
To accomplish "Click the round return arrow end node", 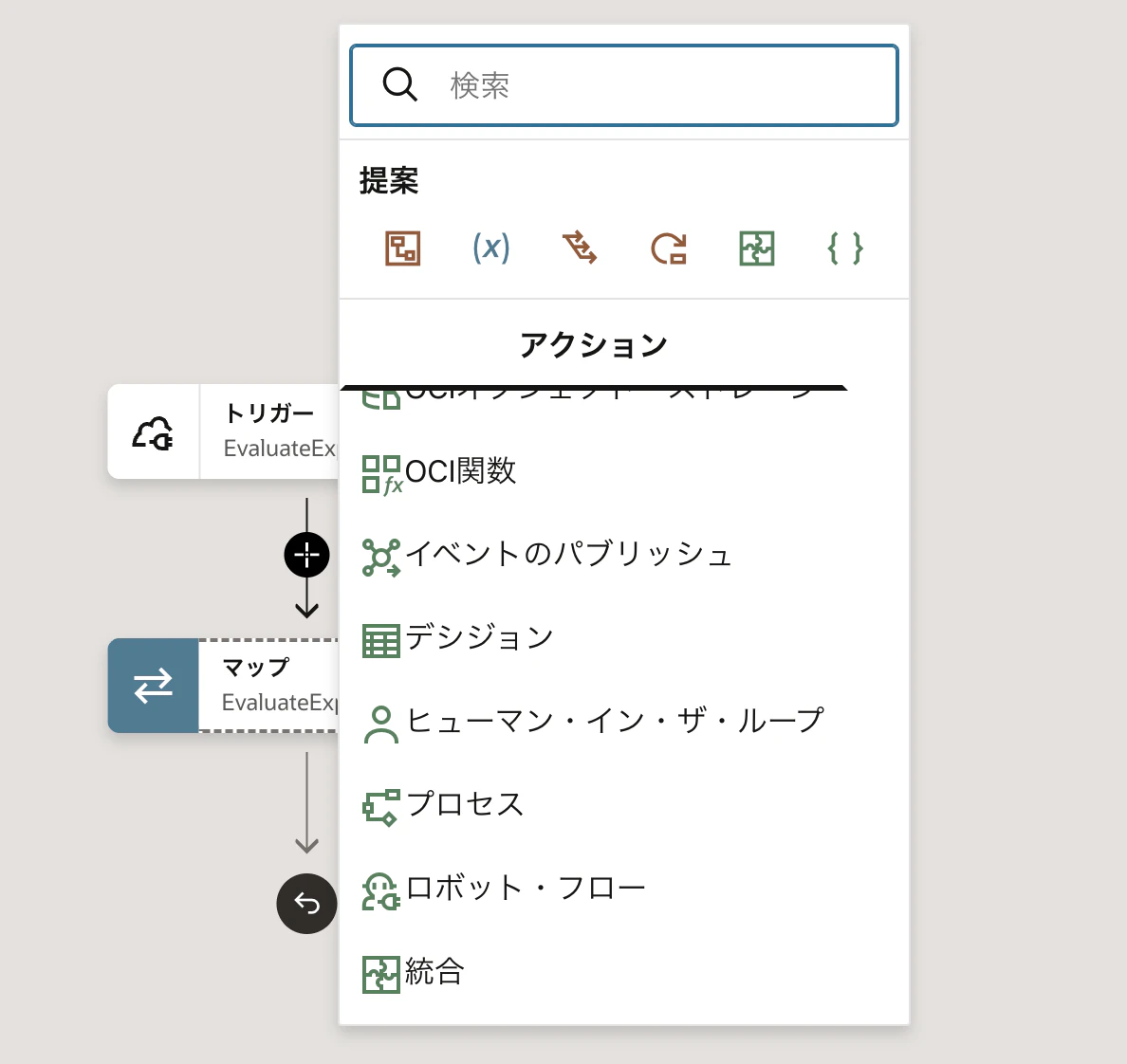I will click(307, 903).
